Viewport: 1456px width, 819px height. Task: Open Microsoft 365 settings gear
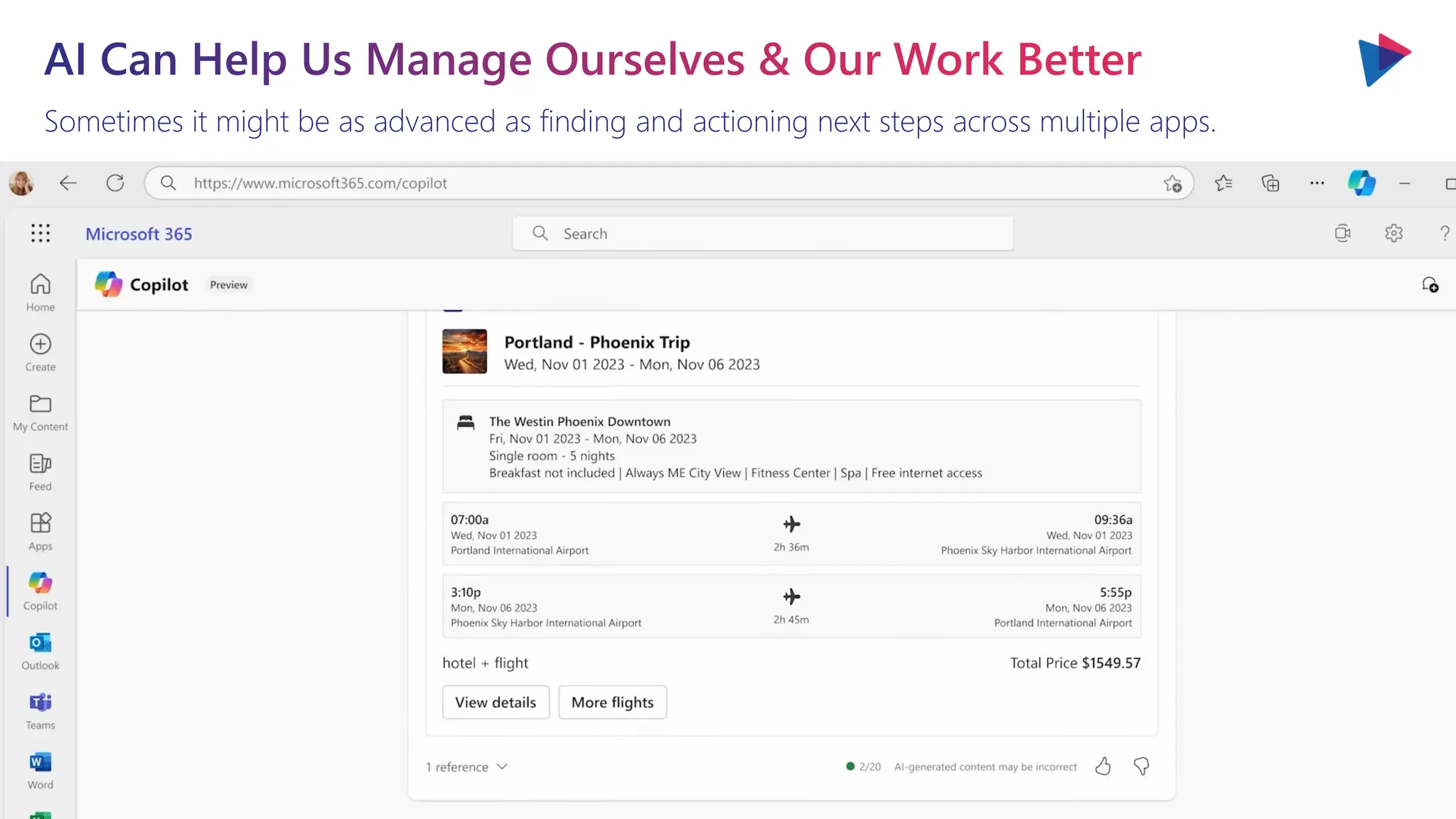[x=1393, y=233]
